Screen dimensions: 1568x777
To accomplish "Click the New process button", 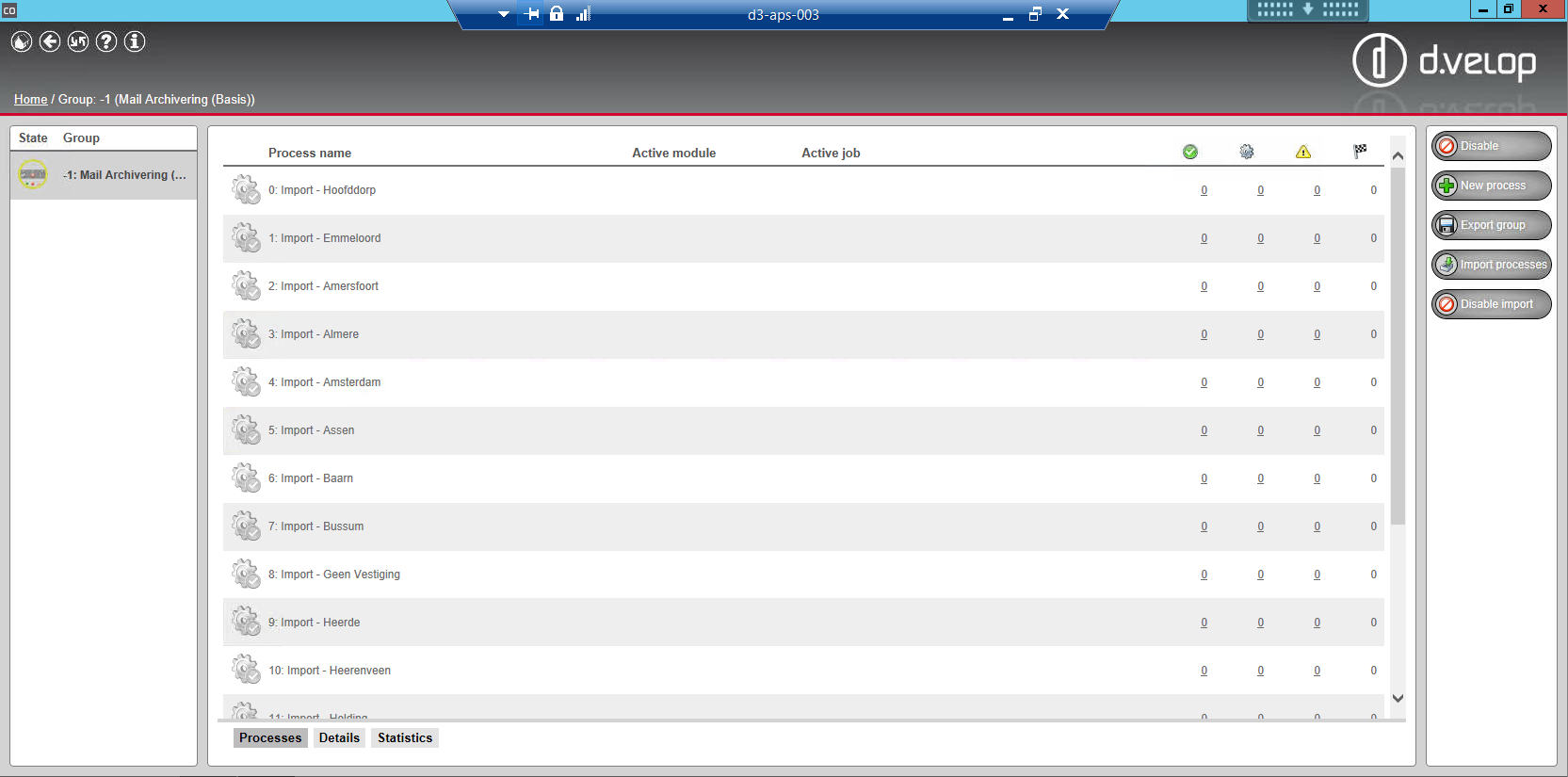I will [x=1491, y=186].
